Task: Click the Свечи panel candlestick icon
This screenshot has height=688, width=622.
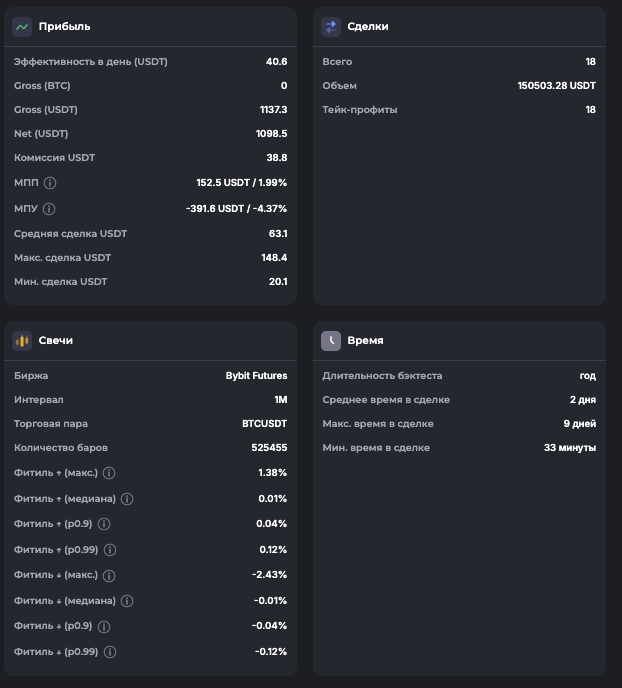Action: 22,341
